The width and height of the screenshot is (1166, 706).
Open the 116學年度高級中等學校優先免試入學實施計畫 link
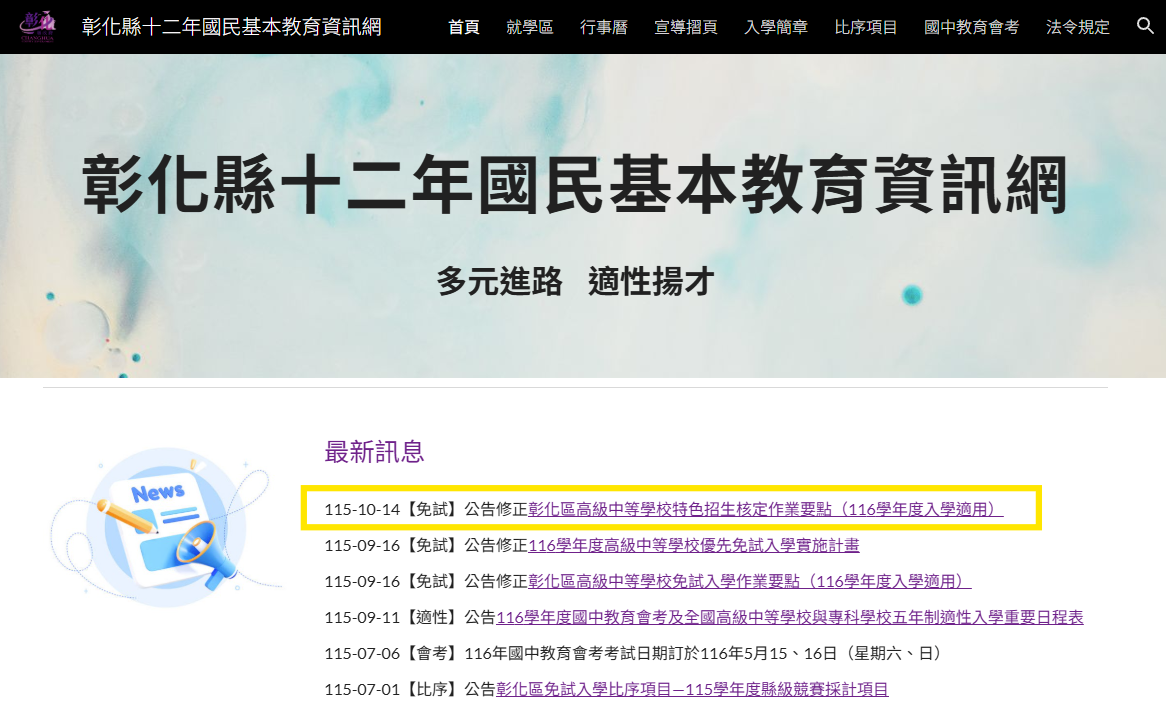coord(693,545)
